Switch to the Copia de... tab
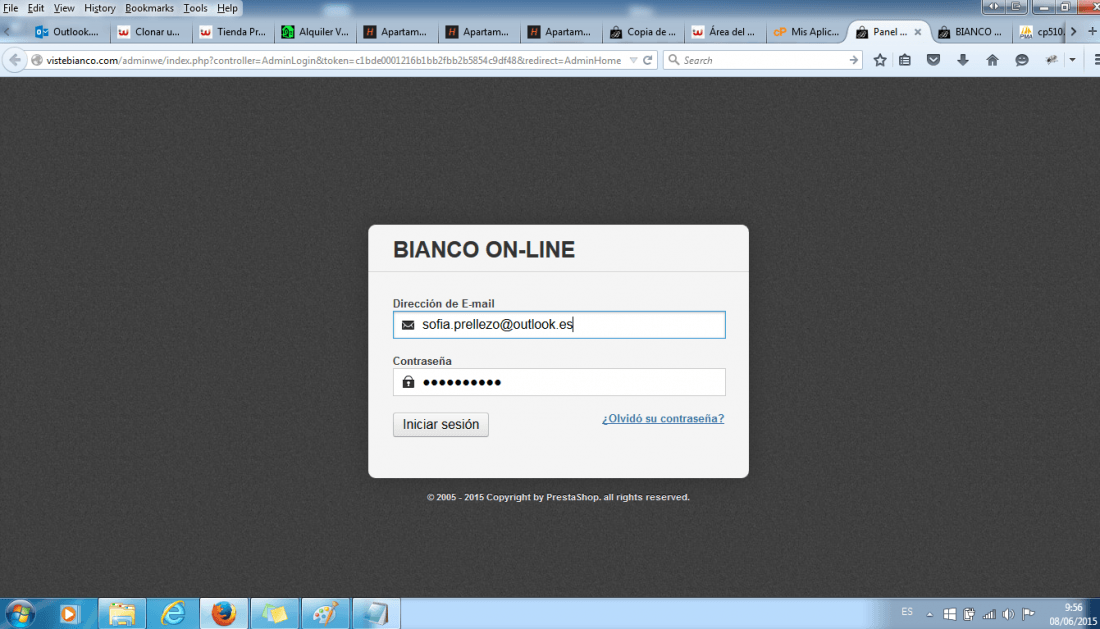 (643, 32)
